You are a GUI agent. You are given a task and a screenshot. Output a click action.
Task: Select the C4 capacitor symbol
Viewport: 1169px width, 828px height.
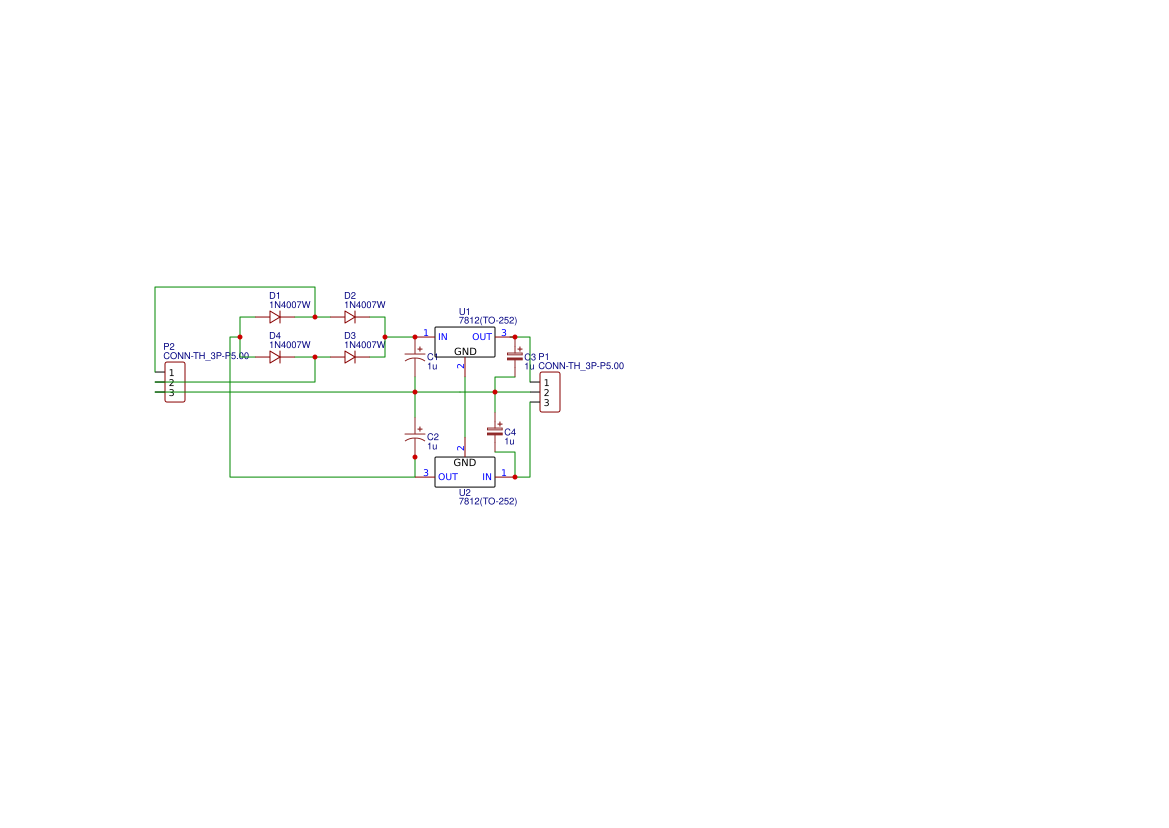coord(494,431)
